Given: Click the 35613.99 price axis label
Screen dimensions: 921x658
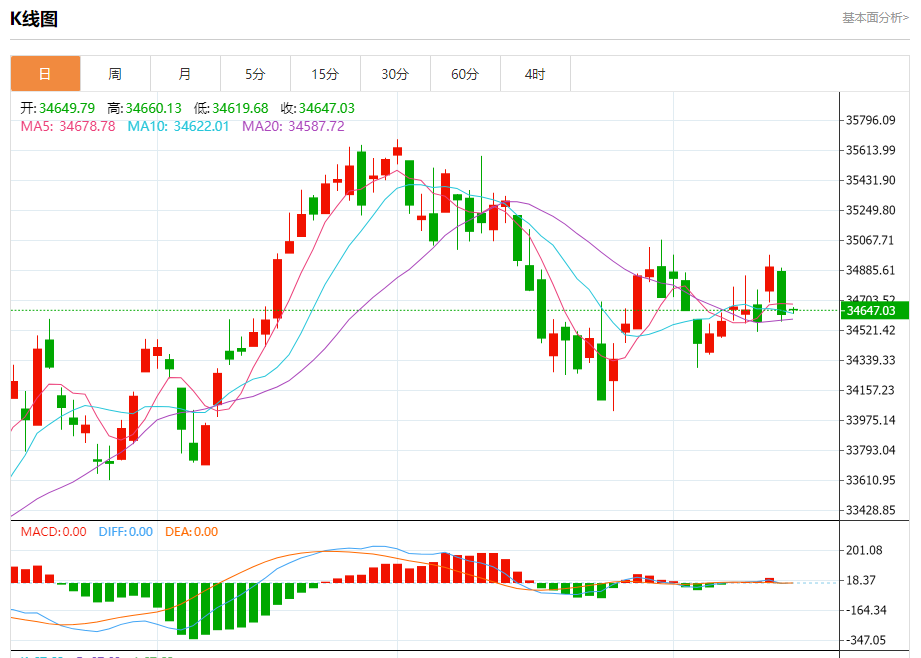Looking at the screenshot, I should [x=870, y=150].
